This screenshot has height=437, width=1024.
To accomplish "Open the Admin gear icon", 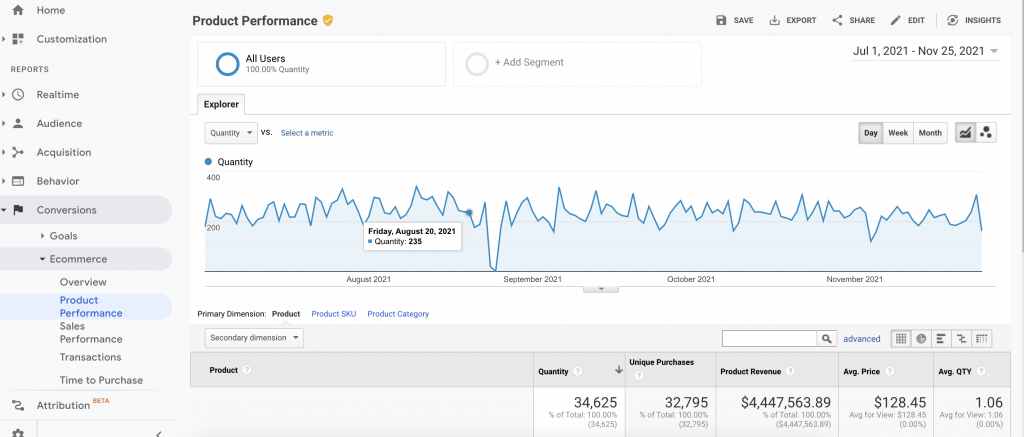I will point(18,432).
